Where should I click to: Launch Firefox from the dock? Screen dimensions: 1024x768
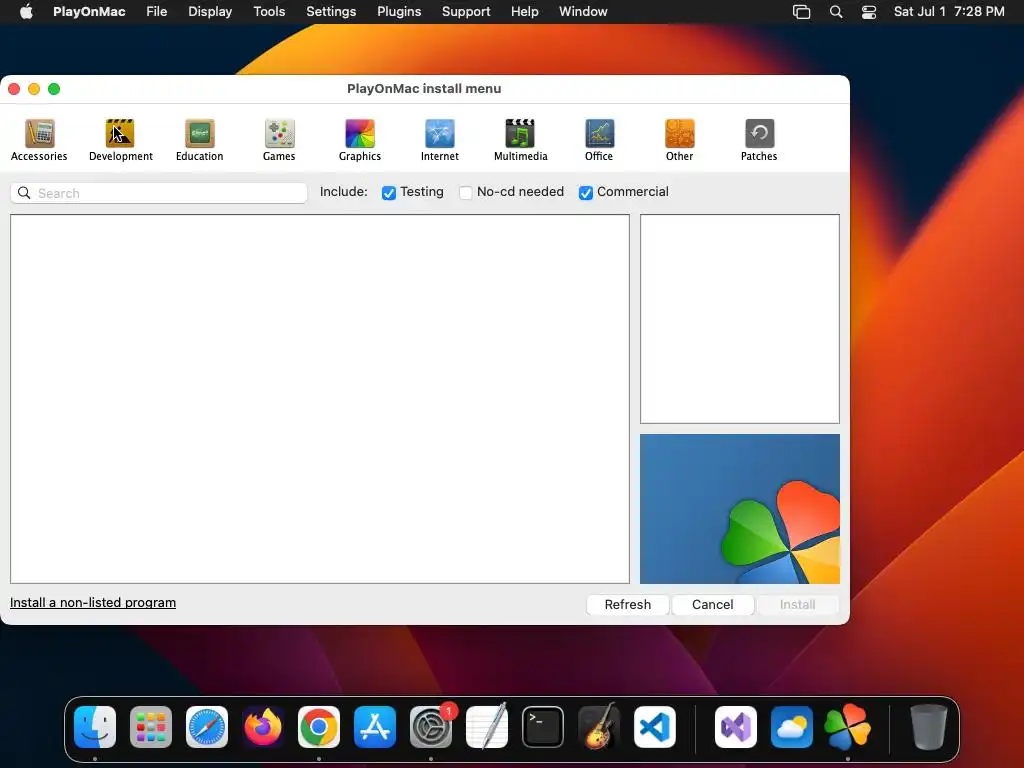click(263, 727)
